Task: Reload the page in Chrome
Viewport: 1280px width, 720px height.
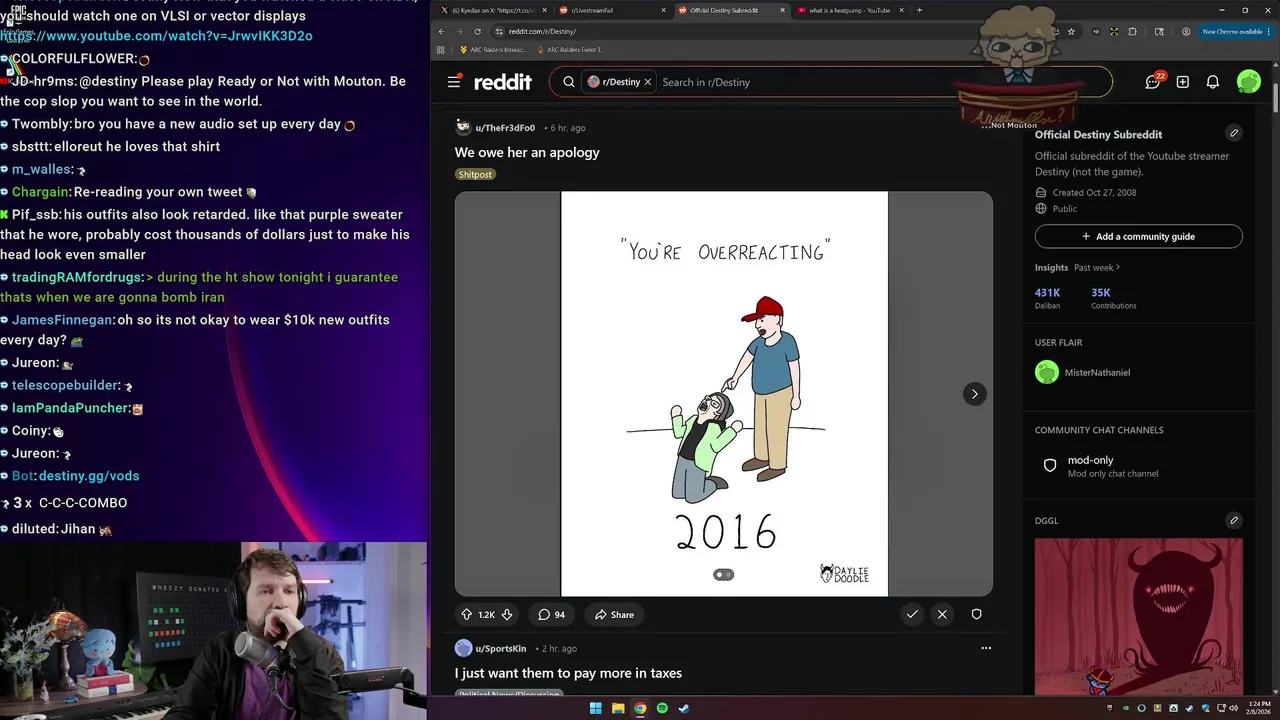Action: 477,31
